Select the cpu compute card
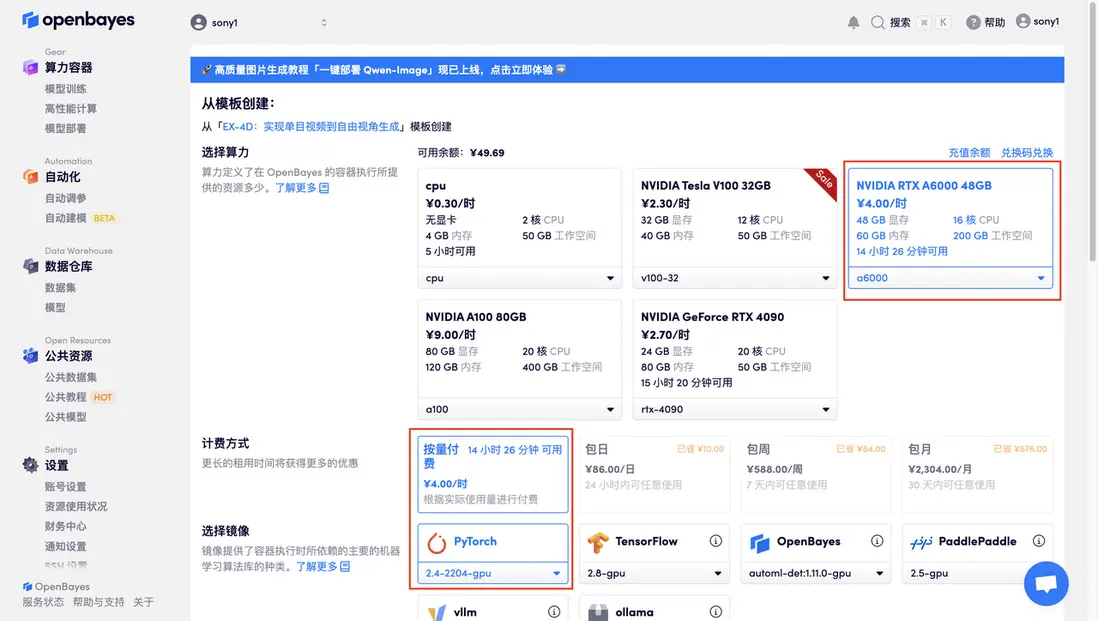1098x621 pixels. coord(520,226)
